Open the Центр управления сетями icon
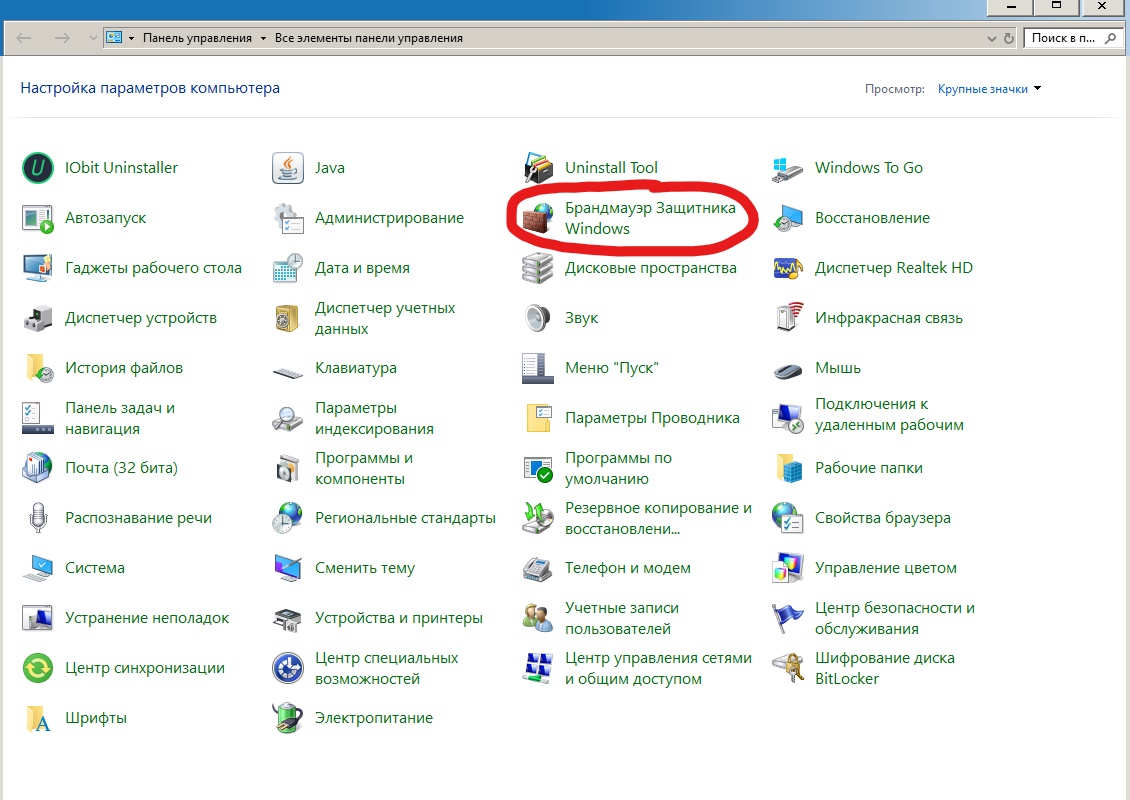Screen dimensions: 1130x800 538,667
